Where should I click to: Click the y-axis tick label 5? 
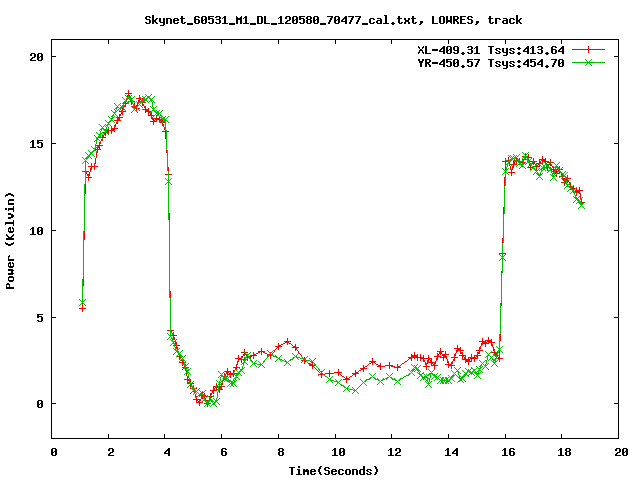tap(40, 318)
